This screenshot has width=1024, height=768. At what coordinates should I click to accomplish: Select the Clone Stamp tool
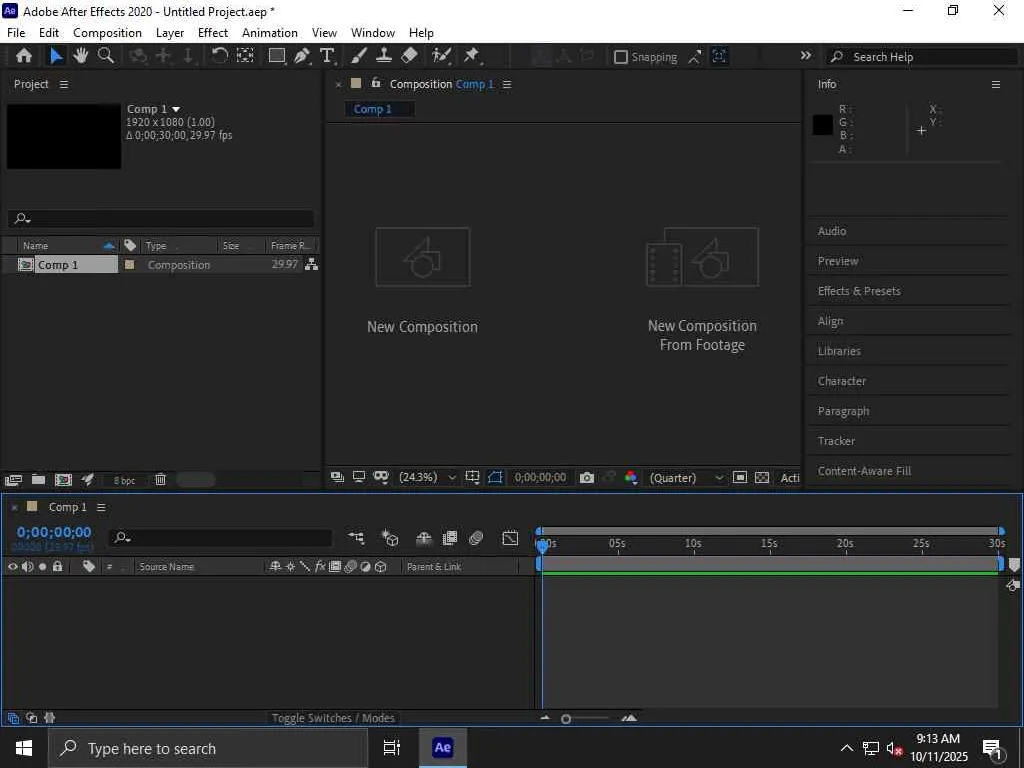click(x=383, y=56)
